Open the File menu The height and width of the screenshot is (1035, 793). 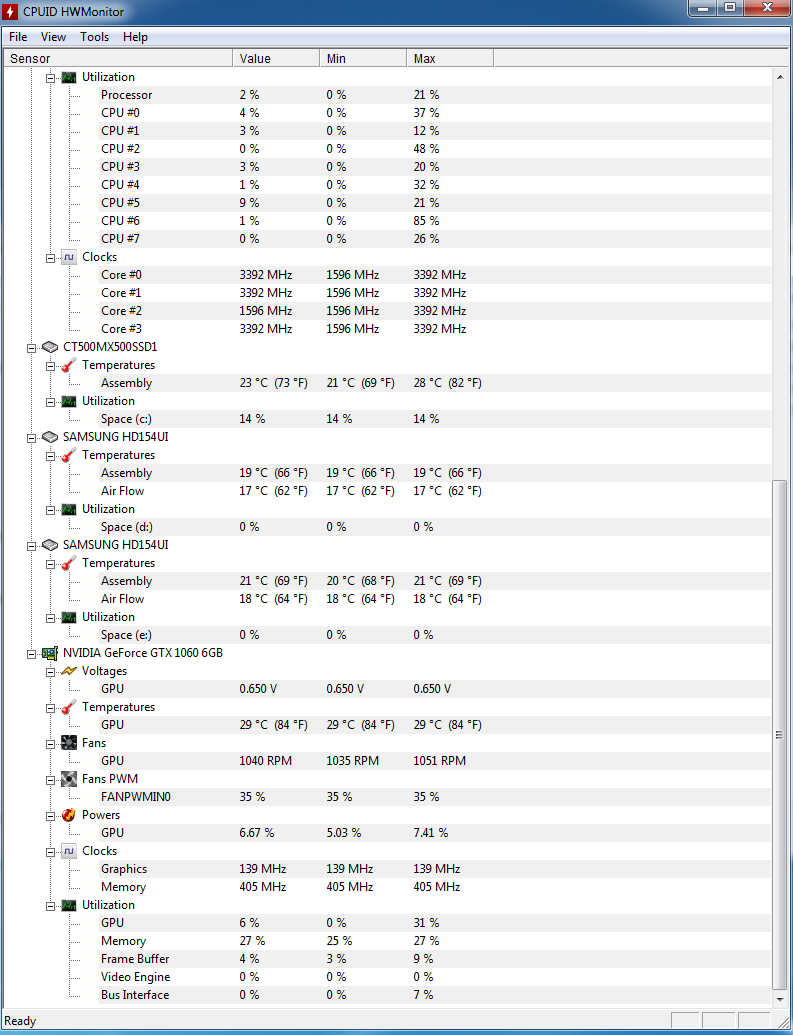[x=18, y=37]
